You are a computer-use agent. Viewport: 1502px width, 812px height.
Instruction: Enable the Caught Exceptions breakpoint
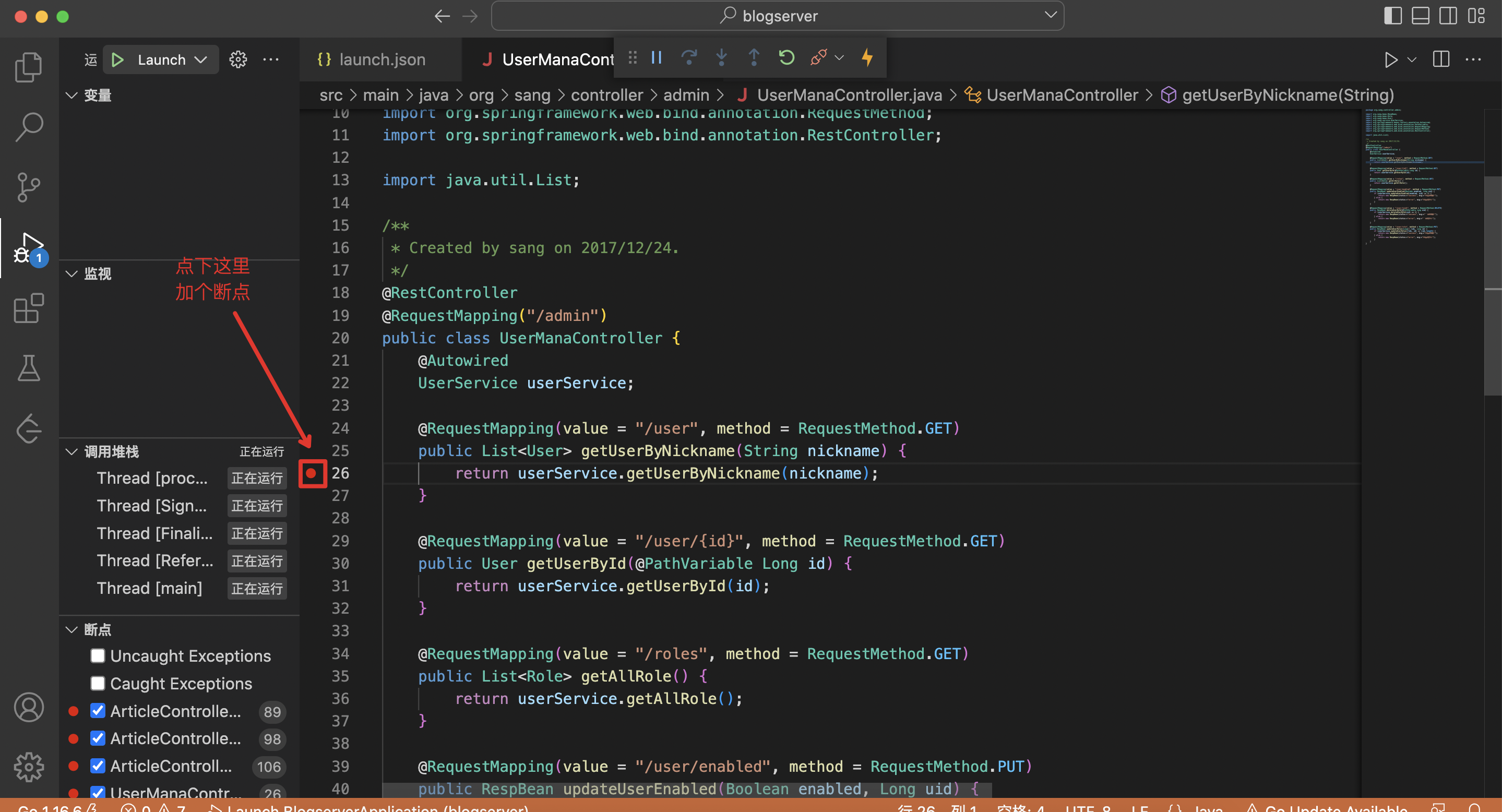98,683
